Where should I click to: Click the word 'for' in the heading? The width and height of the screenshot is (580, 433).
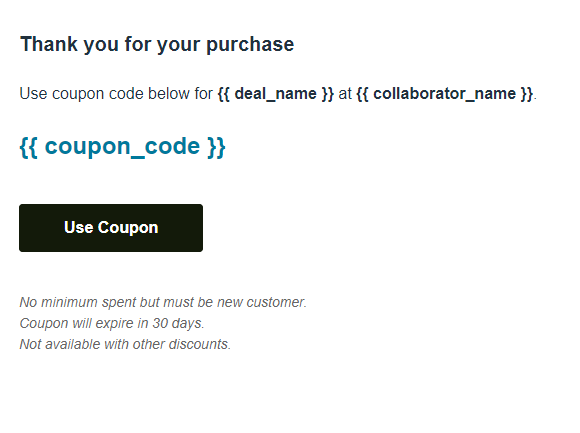(138, 44)
